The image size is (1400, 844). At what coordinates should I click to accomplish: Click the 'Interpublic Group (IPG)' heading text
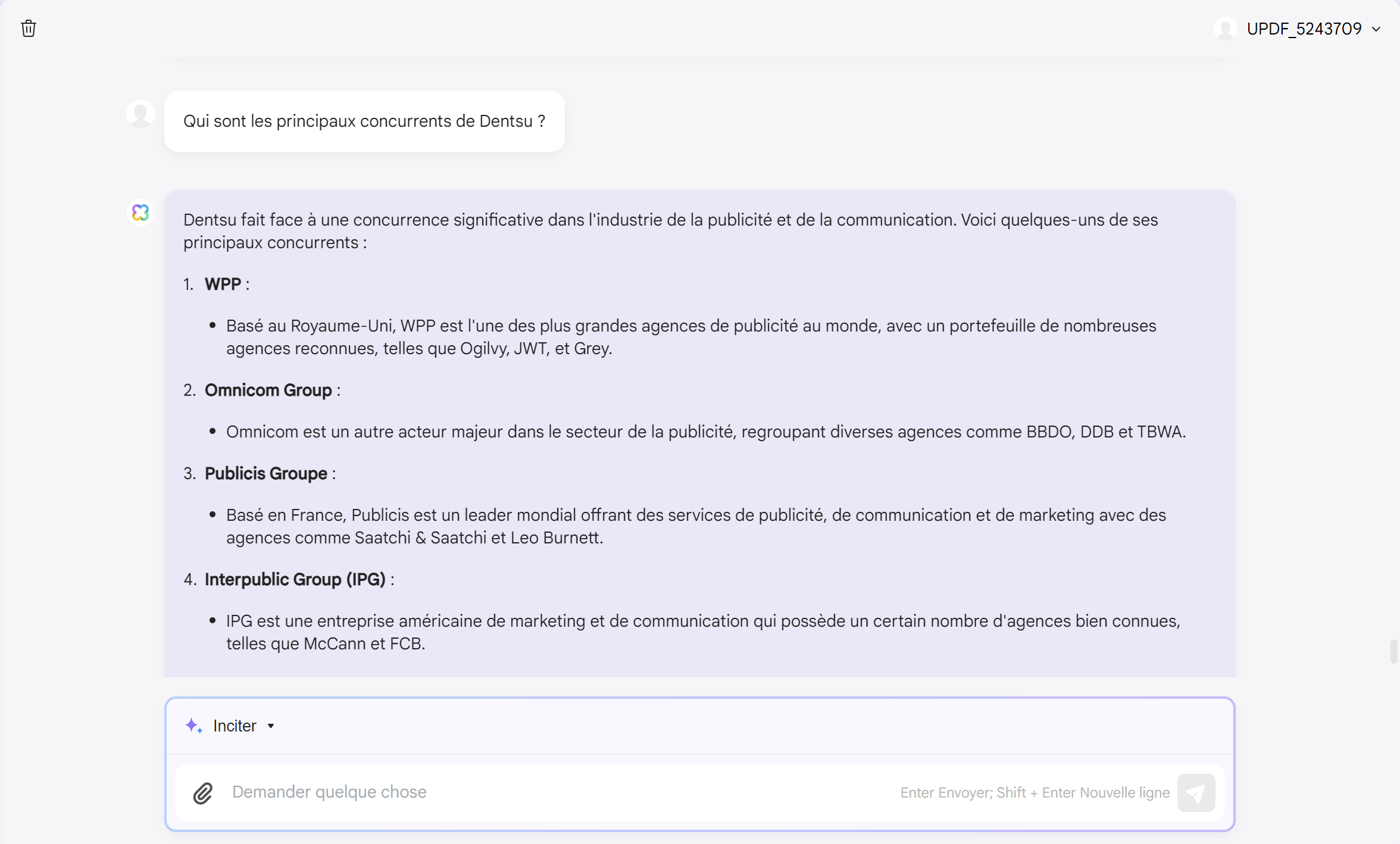point(295,579)
